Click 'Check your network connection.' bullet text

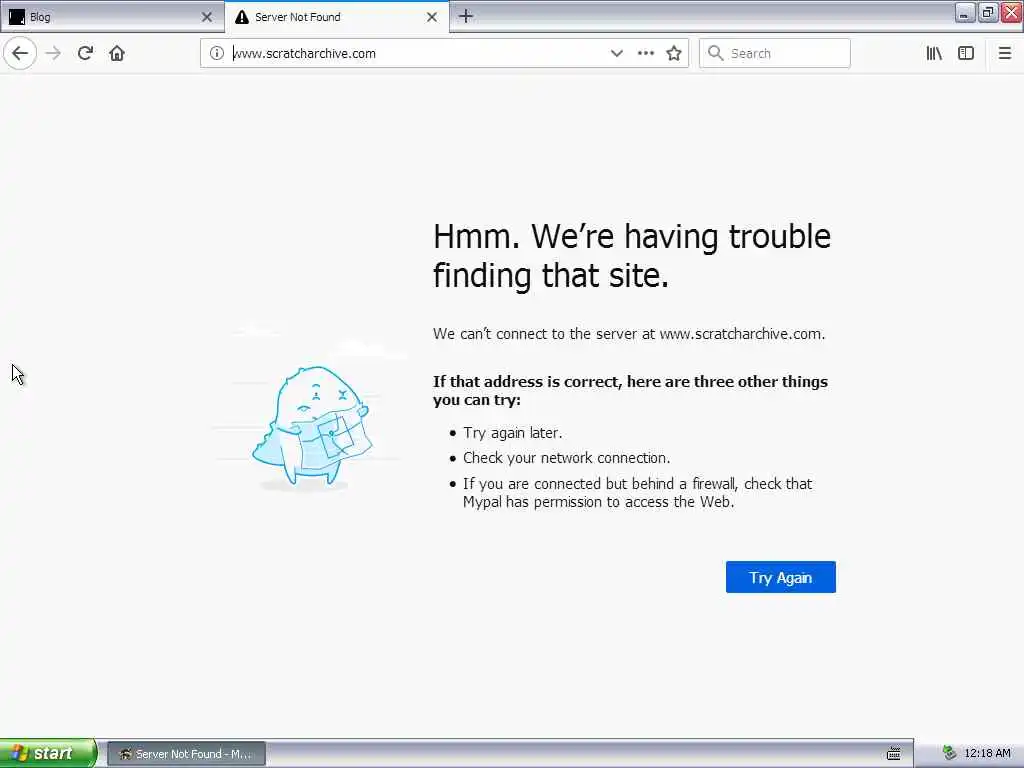tap(566, 458)
